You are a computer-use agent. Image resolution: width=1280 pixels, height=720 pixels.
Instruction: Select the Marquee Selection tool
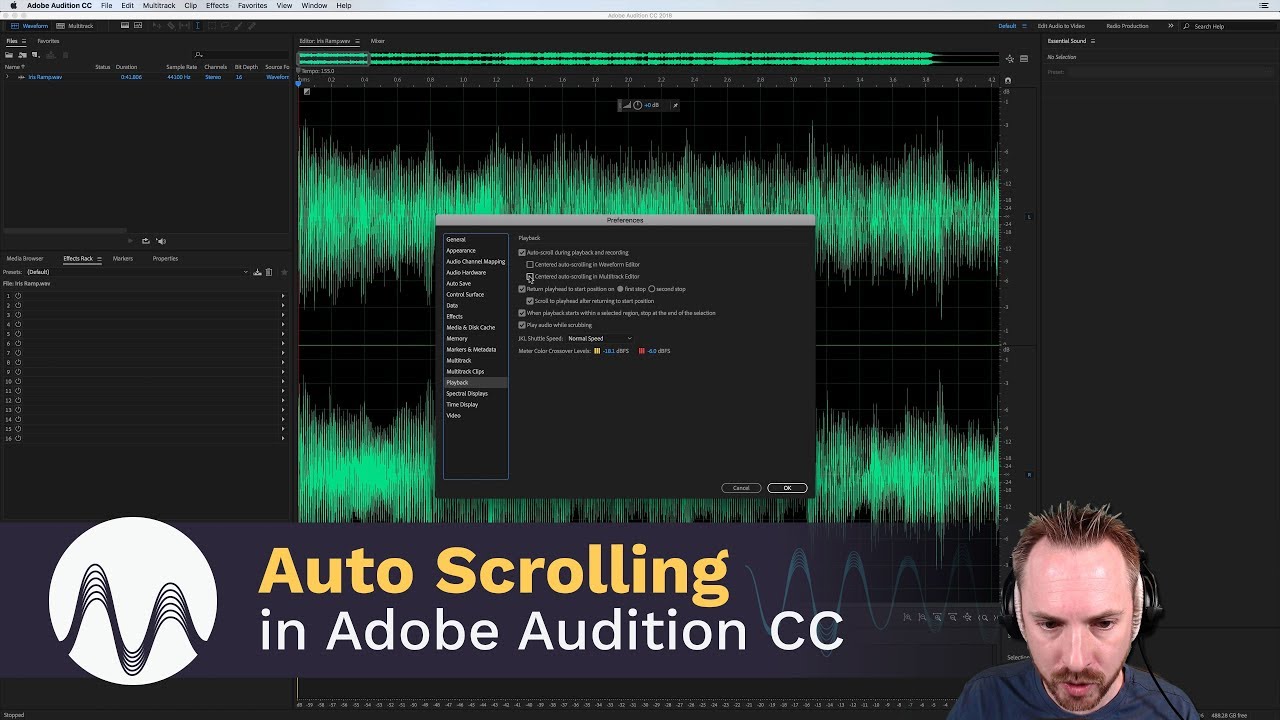[212, 26]
